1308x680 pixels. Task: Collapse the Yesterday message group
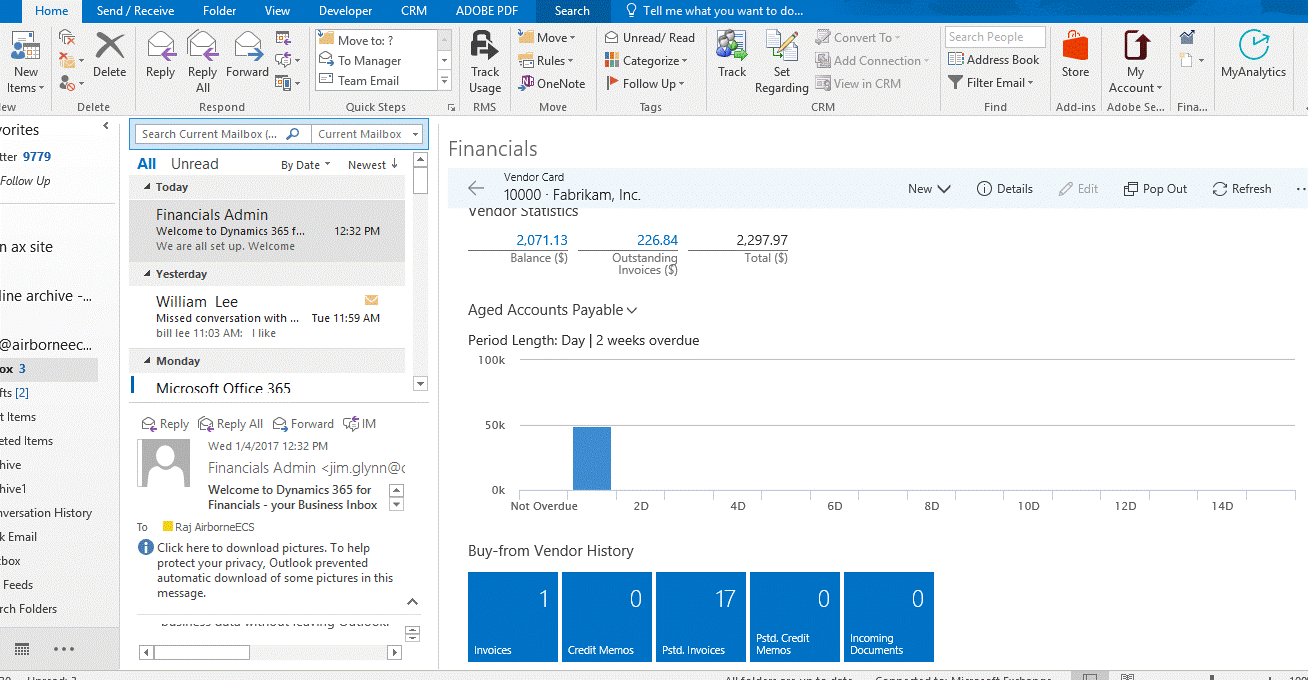click(x=148, y=274)
